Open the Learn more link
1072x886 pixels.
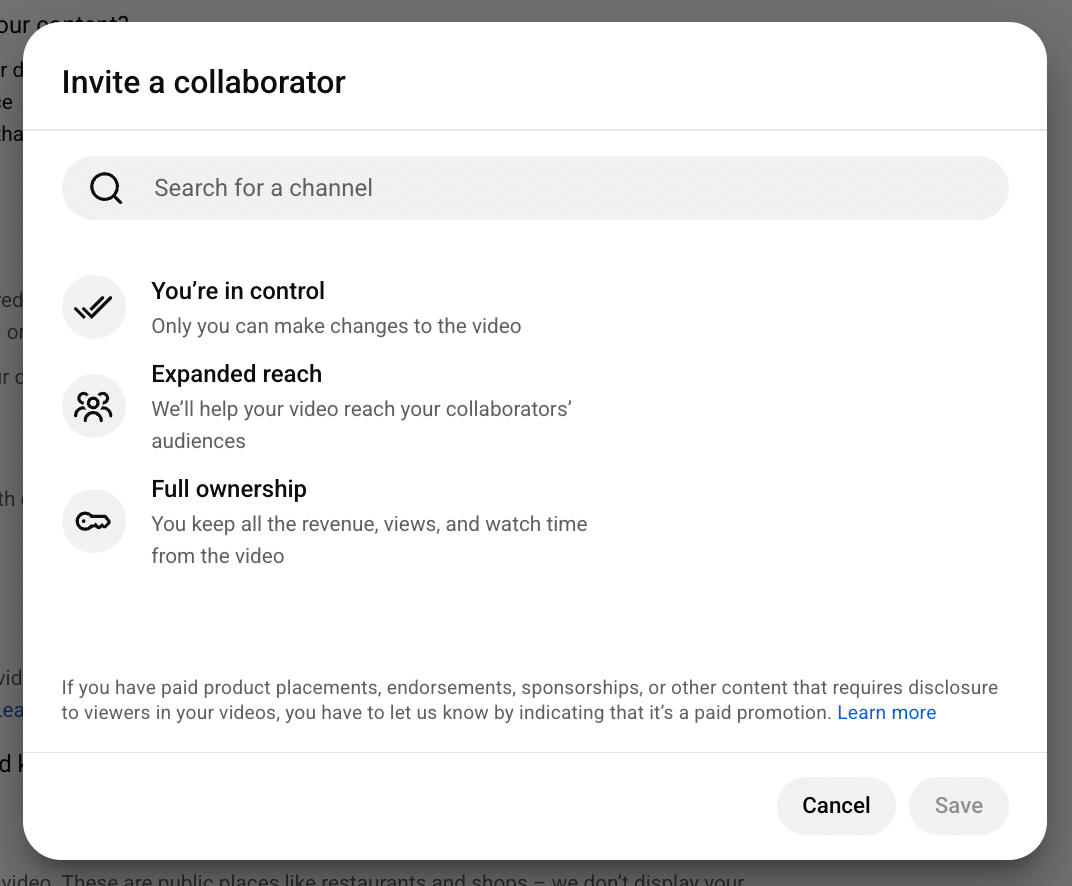[x=886, y=712]
